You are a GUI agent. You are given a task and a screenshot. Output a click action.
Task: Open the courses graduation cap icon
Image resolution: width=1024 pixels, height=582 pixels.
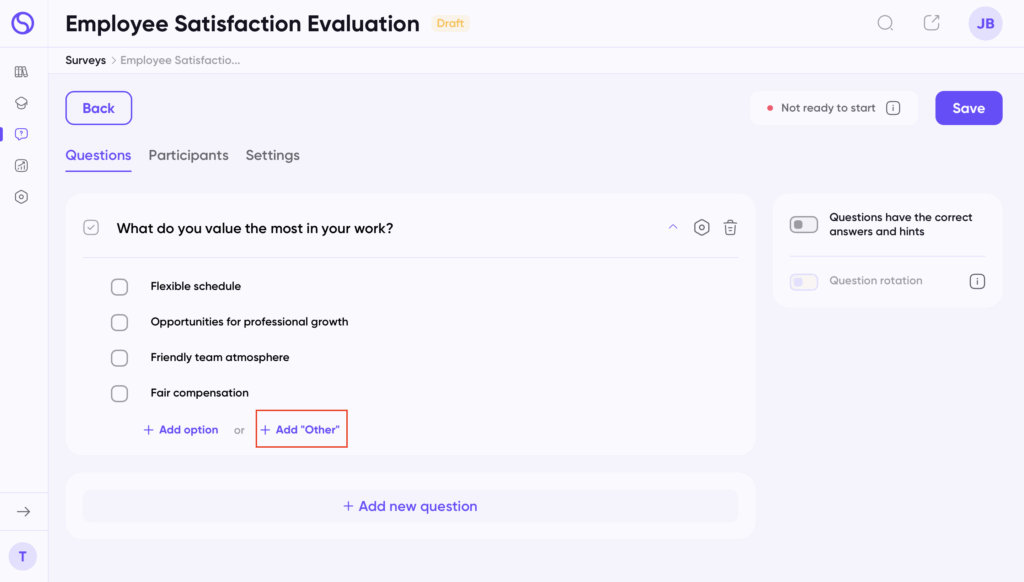click(x=21, y=103)
